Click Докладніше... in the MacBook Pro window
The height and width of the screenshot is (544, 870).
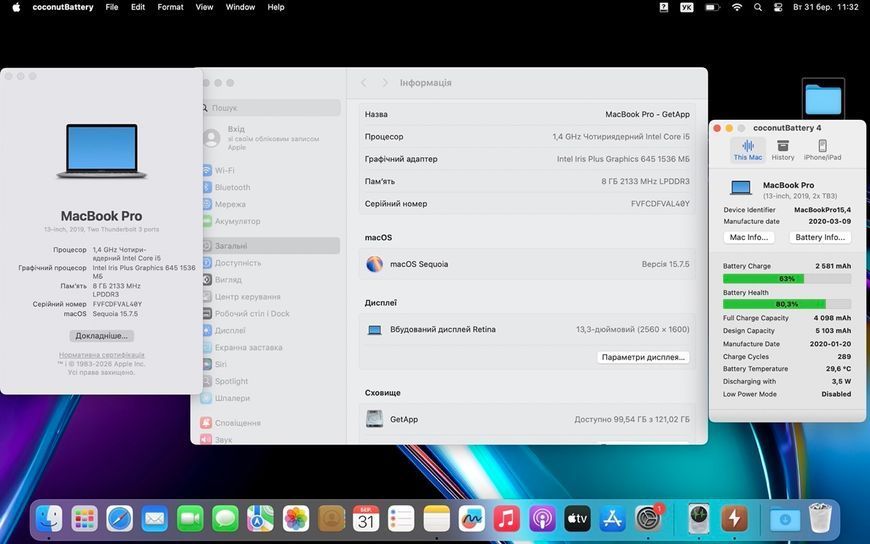pyautogui.click(x=102, y=336)
